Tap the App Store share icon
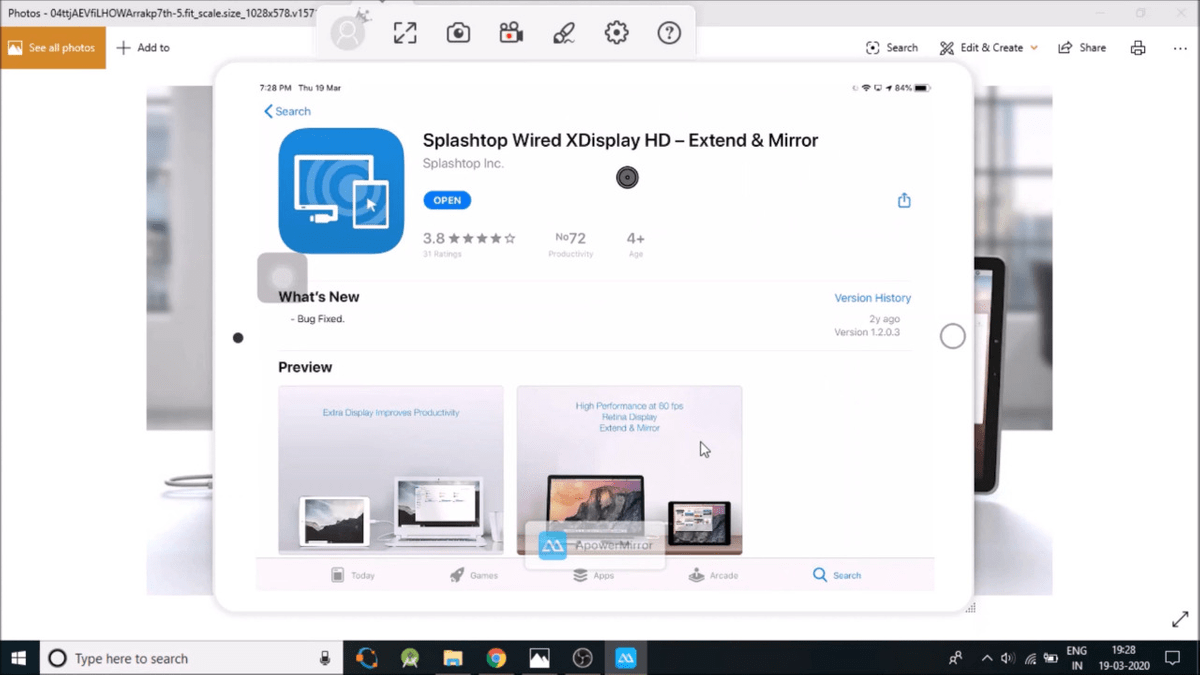This screenshot has width=1200, height=675. click(904, 201)
